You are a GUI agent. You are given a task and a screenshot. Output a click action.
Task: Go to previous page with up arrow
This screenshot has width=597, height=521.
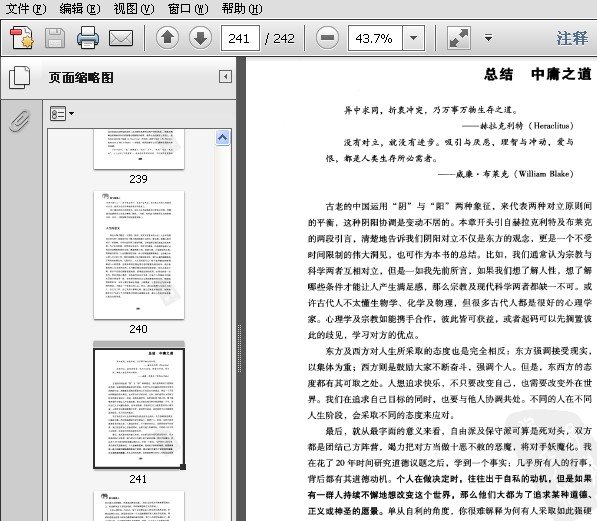tap(168, 38)
